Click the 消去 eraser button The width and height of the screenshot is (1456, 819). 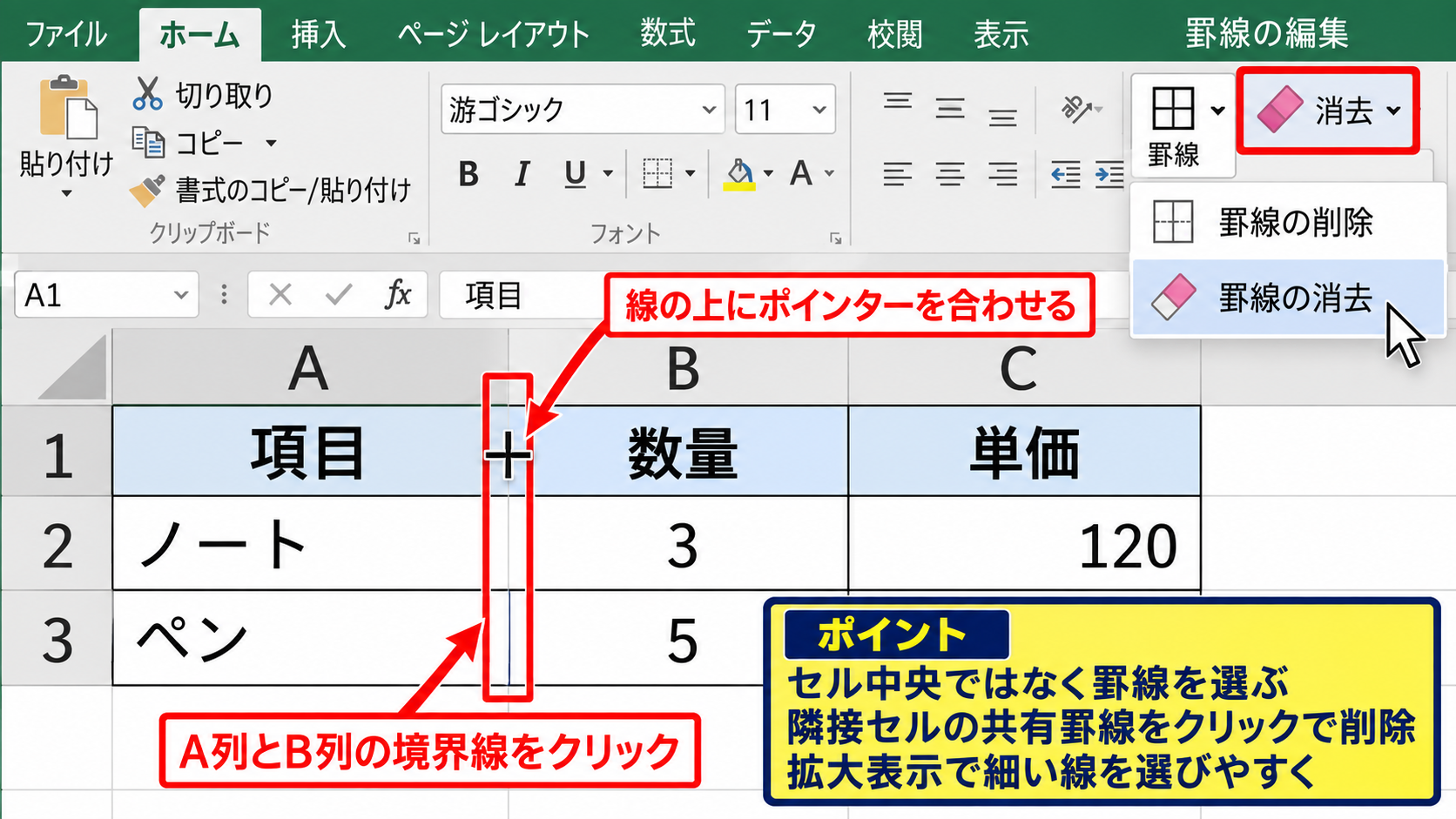click(1328, 111)
